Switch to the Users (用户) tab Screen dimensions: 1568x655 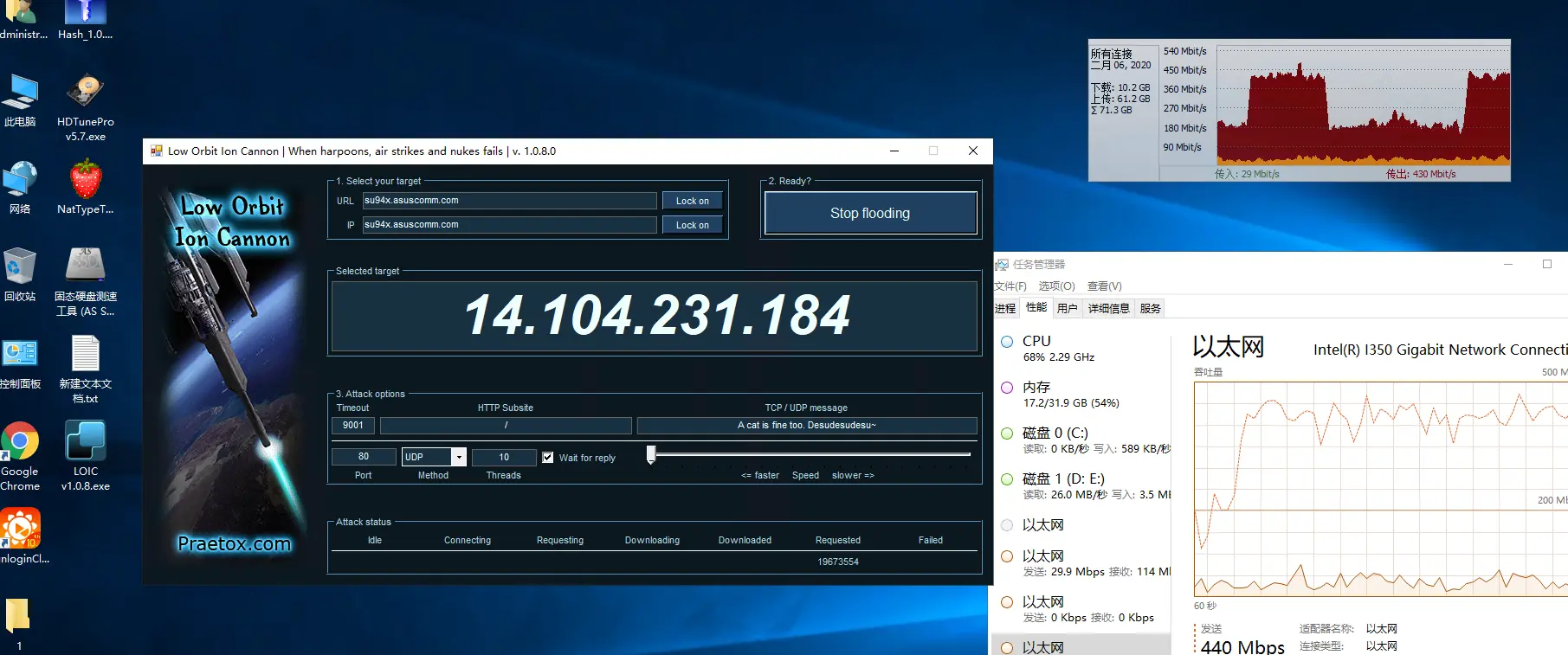(1068, 309)
